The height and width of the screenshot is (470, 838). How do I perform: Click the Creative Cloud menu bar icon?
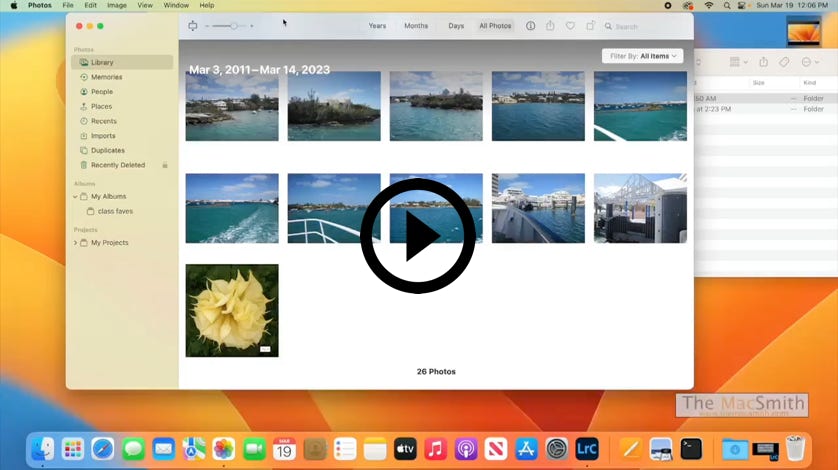point(688,5)
